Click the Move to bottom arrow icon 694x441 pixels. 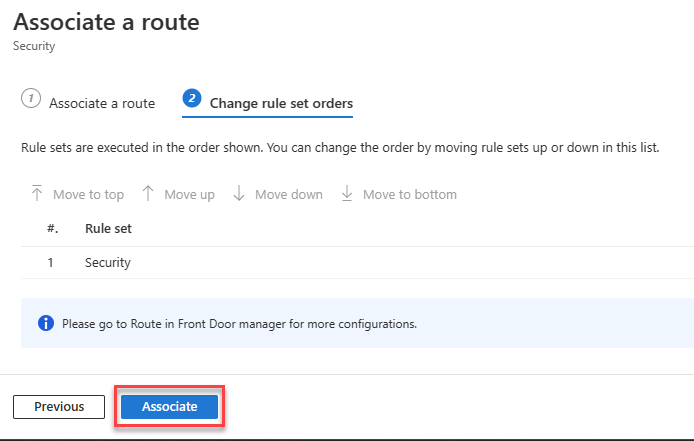point(347,193)
